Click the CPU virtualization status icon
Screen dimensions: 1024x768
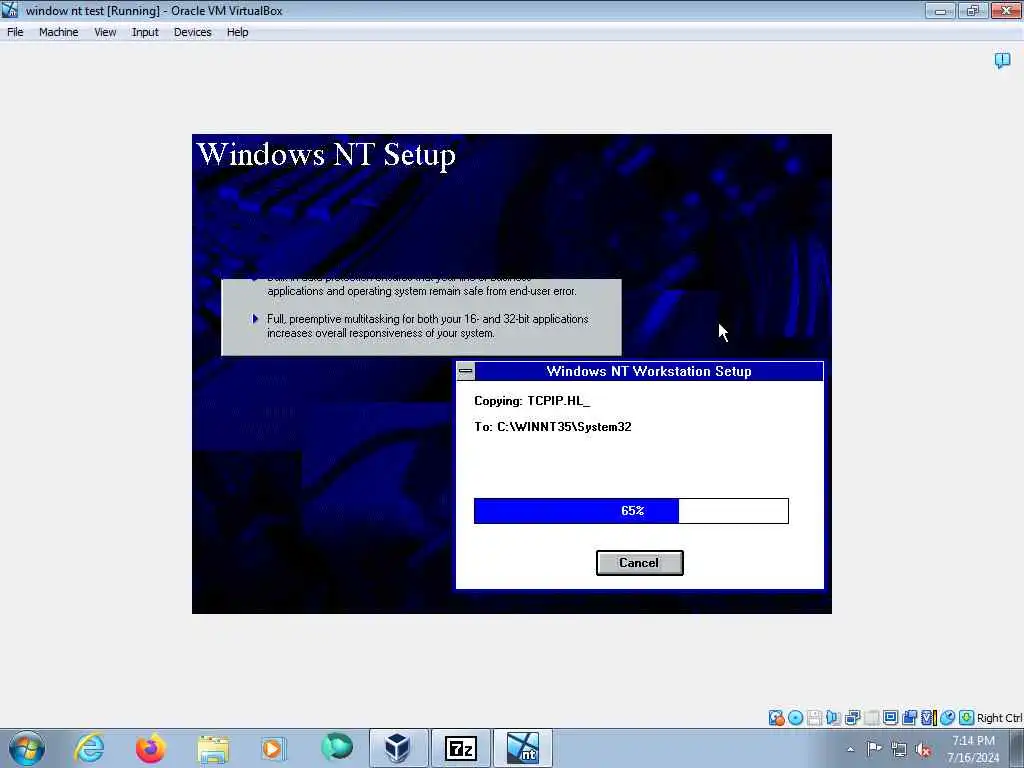tap(928, 718)
